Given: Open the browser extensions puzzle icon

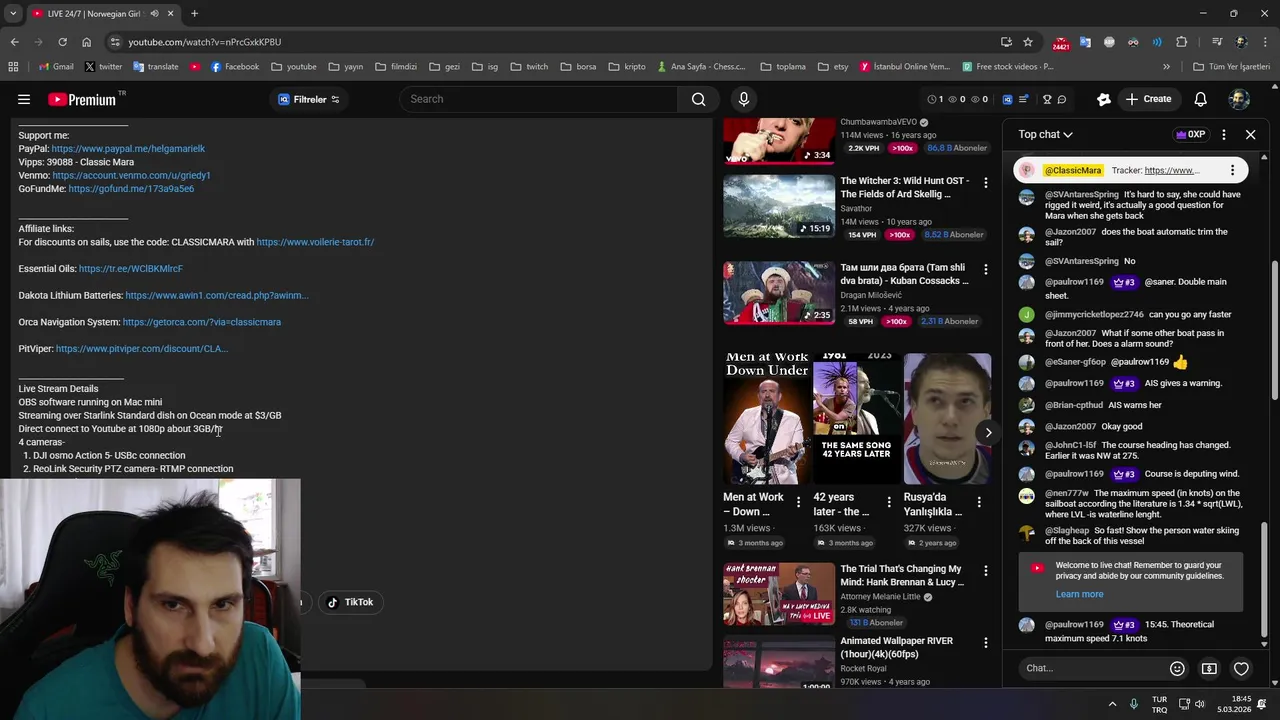Looking at the screenshot, I should (x=1181, y=42).
